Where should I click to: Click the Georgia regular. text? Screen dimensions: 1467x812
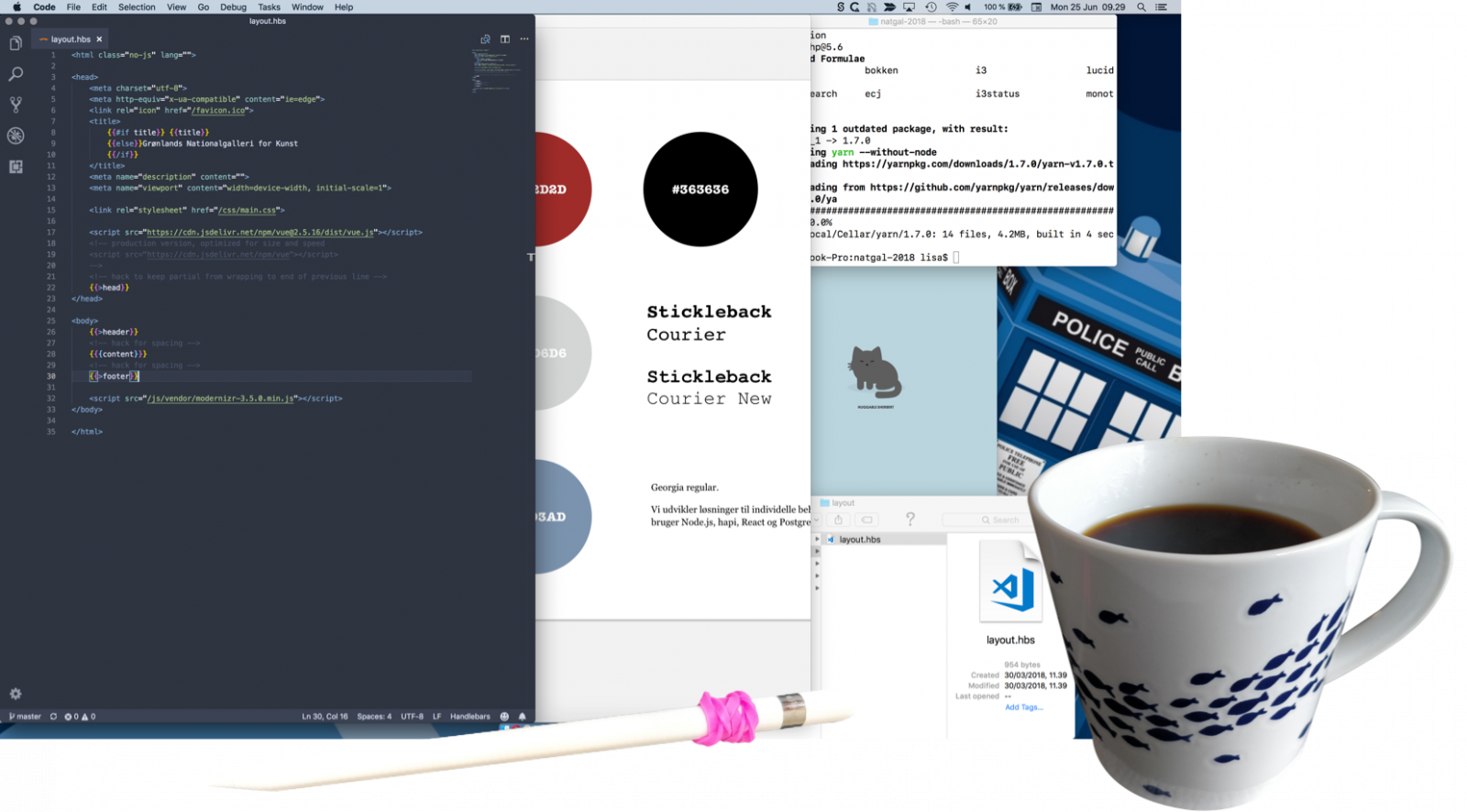[x=685, y=488]
